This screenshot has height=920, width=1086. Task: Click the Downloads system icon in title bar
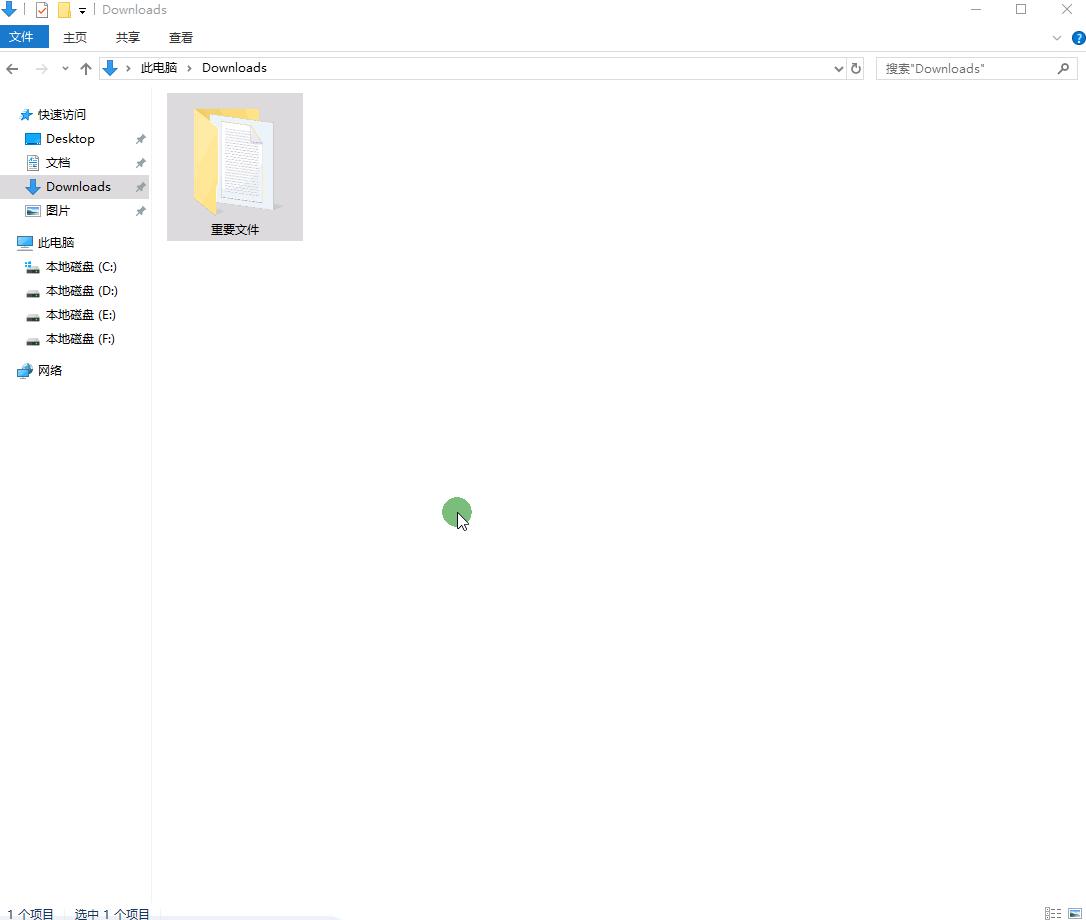(x=9, y=10)
